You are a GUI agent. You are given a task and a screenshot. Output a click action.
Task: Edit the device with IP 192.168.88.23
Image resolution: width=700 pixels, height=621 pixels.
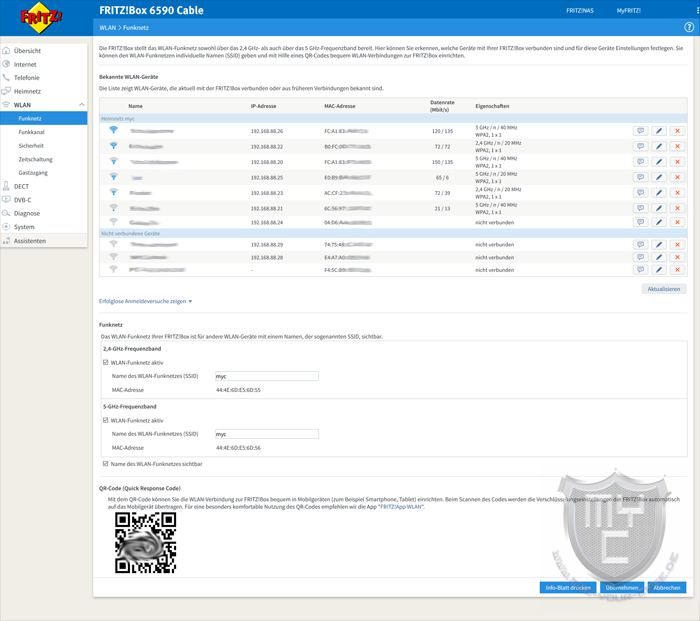[x=659, y=192]
